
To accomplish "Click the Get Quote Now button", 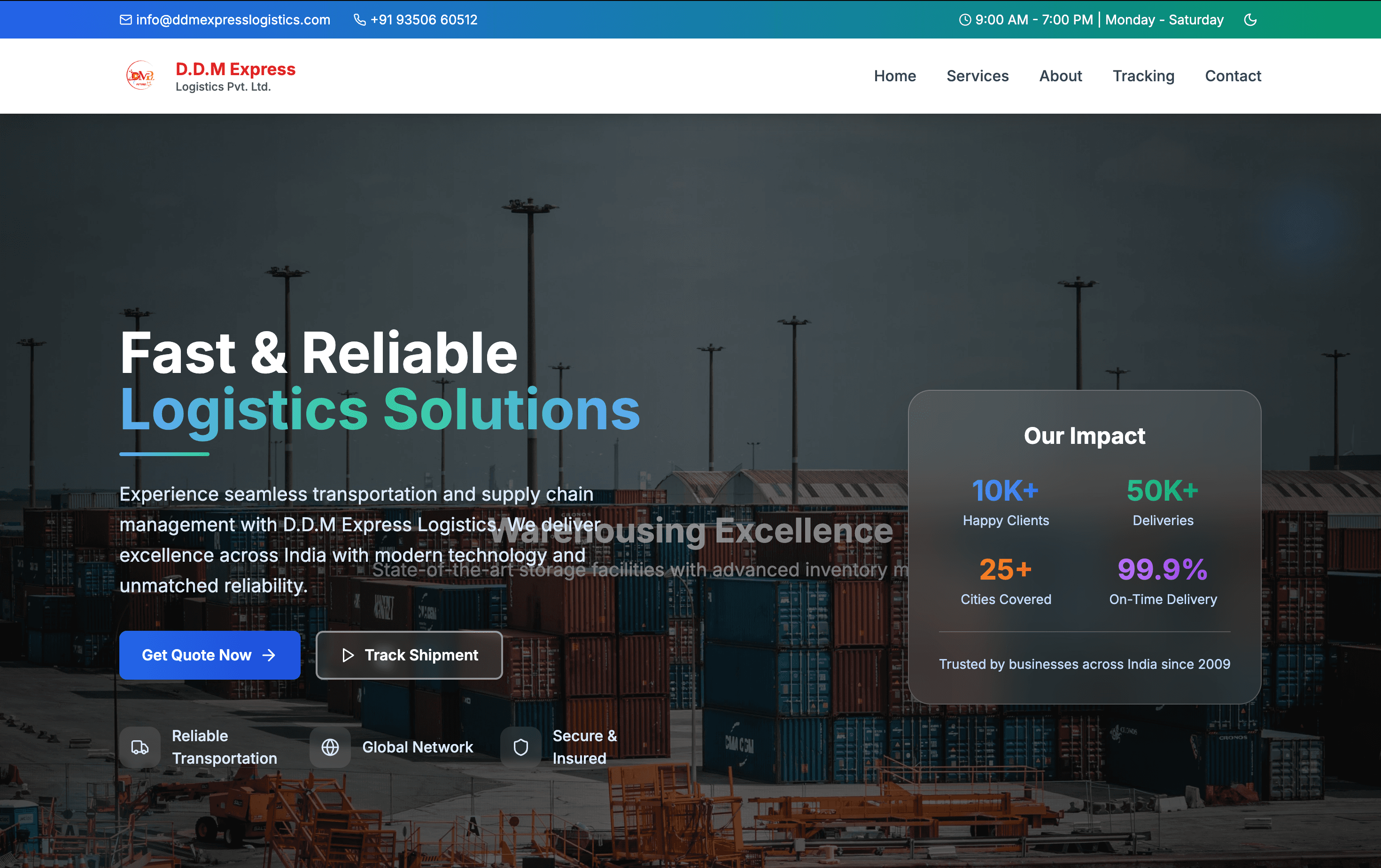I will coord(209,655).
